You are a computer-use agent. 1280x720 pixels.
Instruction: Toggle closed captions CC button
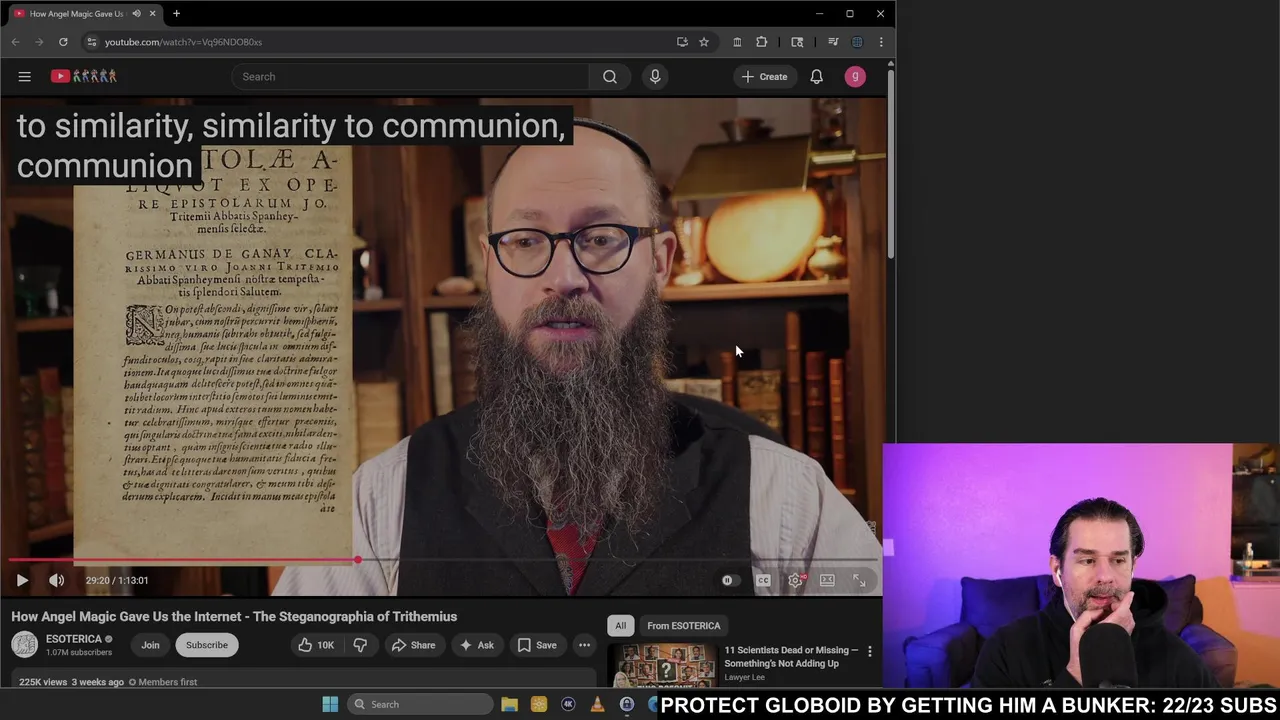[x=763, y=580]
